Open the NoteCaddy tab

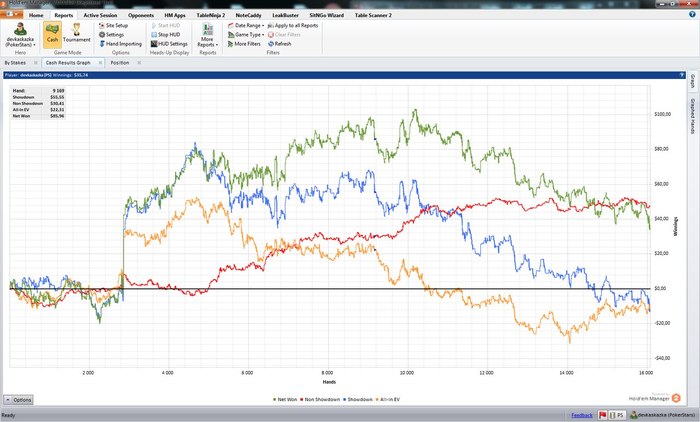coord(248,15)
